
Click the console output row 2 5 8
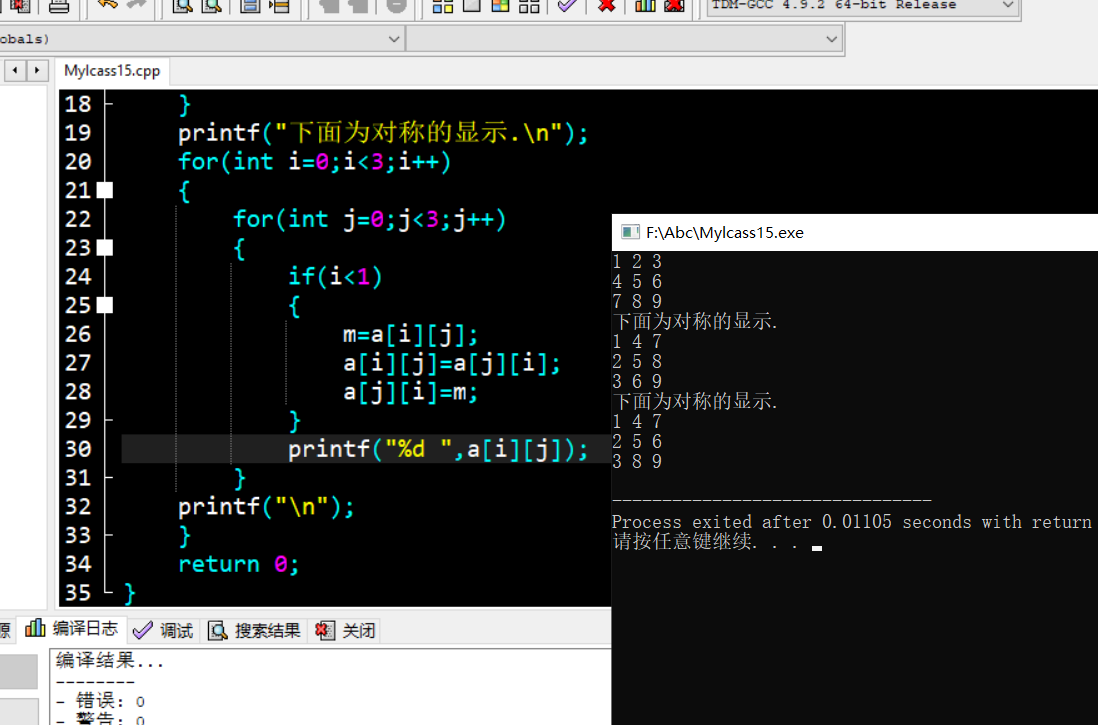click(637, 361)
